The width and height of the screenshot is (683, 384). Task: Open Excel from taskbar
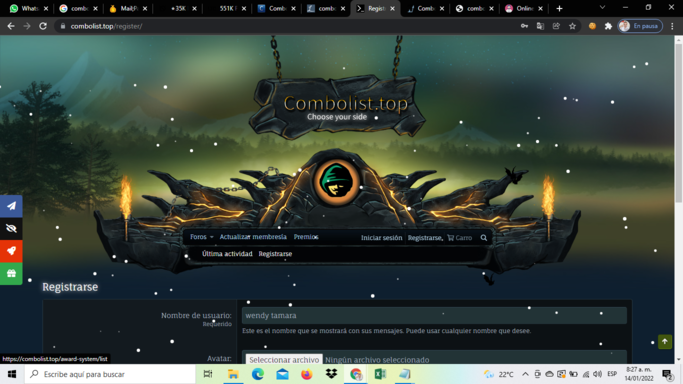pyautogui.click(x=380, y=374)
